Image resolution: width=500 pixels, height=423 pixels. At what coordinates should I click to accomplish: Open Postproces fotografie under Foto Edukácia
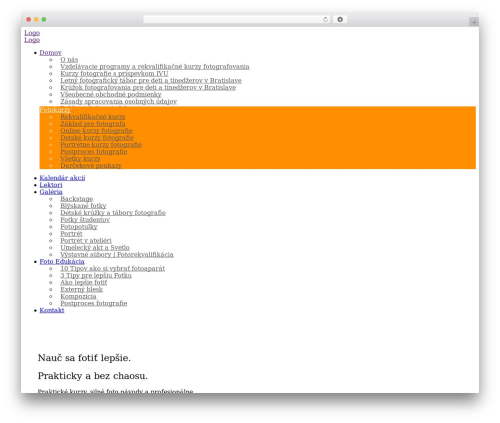pyautogui.click(x=94, y=304)
